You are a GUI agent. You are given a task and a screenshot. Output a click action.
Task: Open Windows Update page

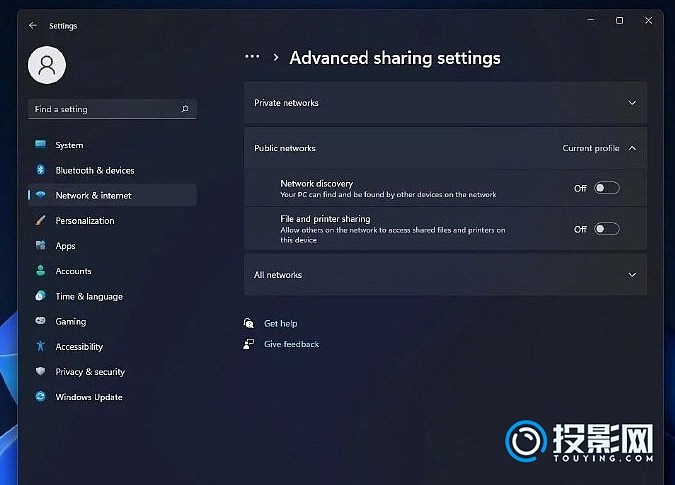112,397
